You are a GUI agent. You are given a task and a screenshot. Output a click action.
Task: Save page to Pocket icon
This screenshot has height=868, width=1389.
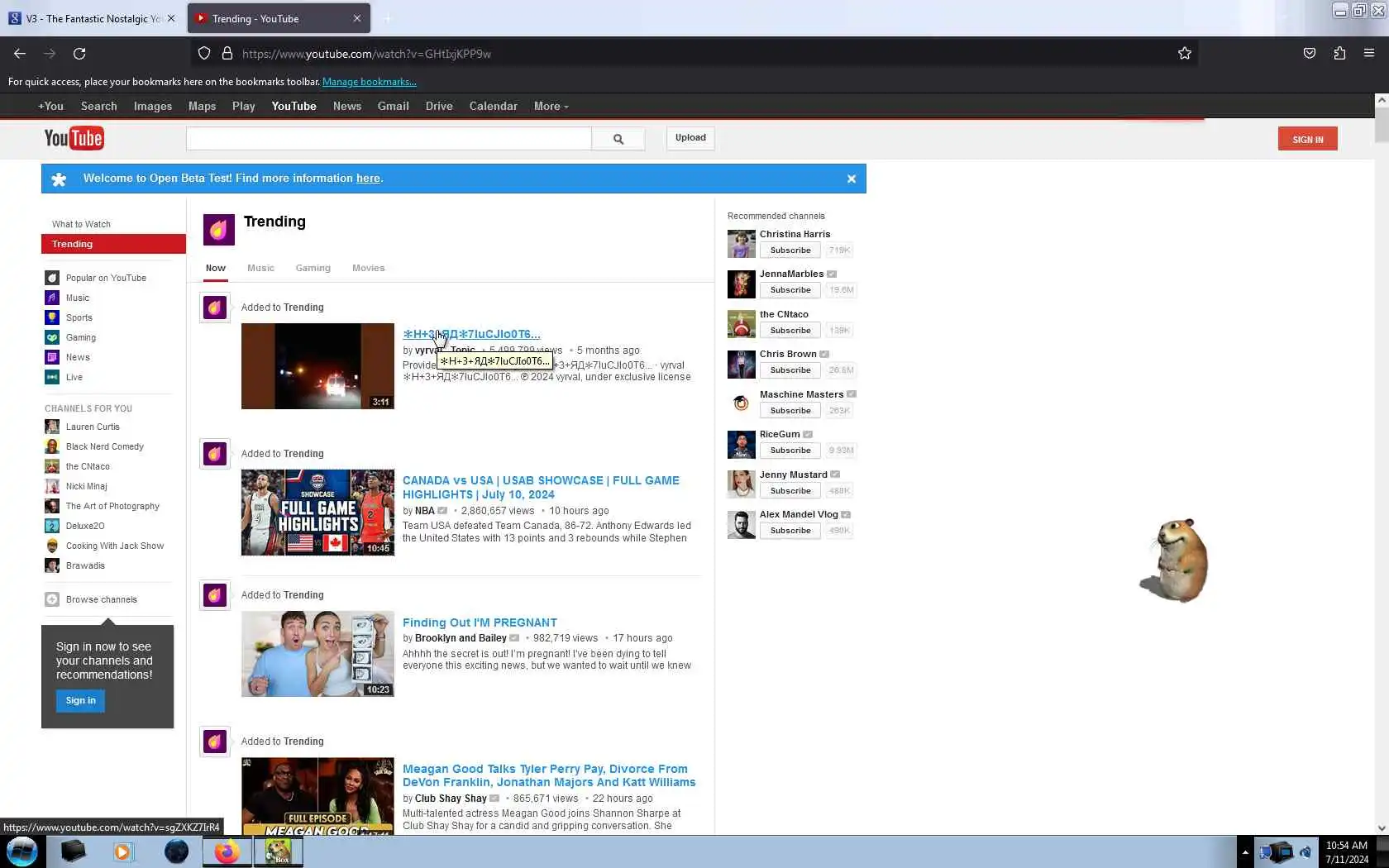(1310, 54)
